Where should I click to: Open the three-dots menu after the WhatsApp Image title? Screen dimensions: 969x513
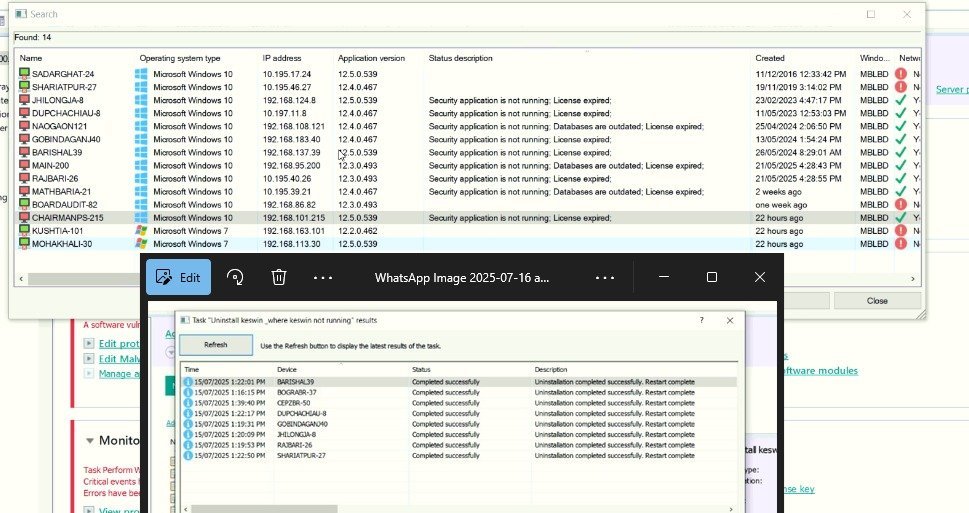pyautogui.click(x=604, y=278)
